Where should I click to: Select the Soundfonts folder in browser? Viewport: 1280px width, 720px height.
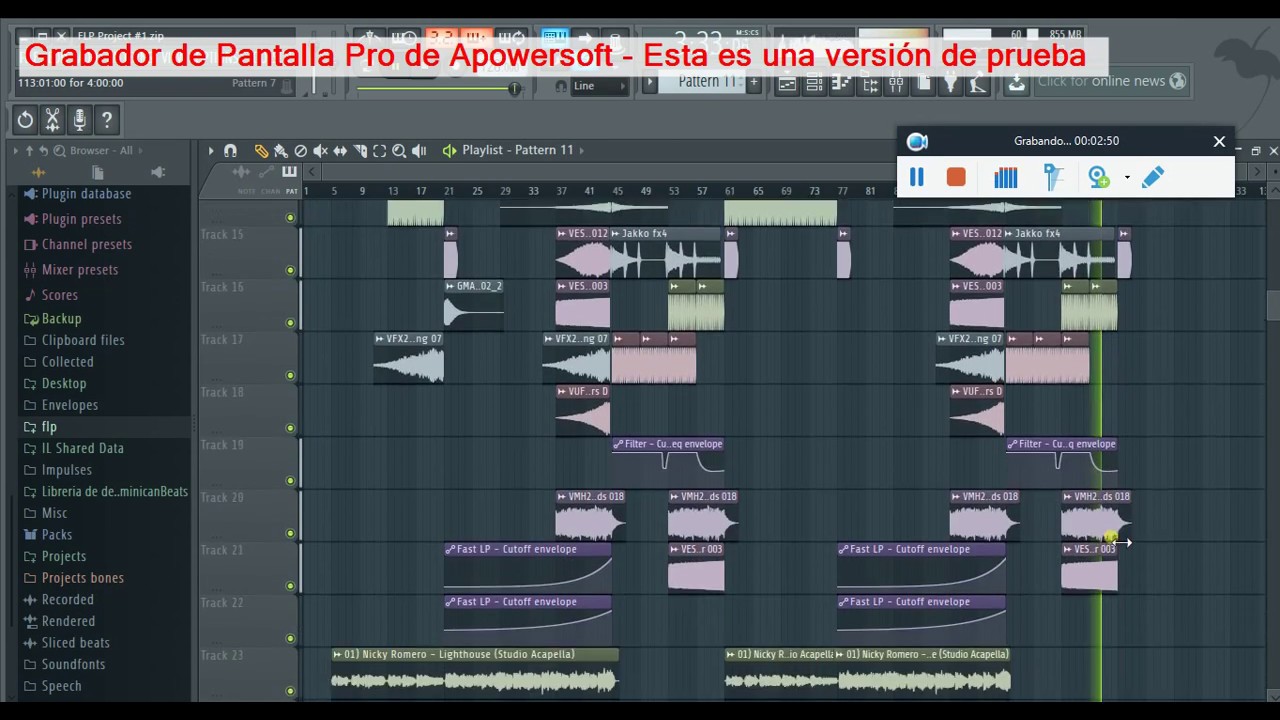(73, 665)
